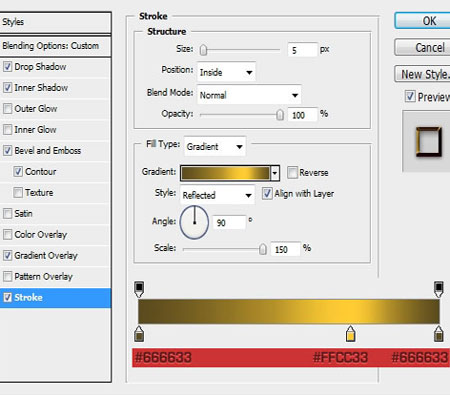The width and height of the screenshot is (450, 395).
Task: Check the Reverse gradient checkbox
Action: (292, 173)
